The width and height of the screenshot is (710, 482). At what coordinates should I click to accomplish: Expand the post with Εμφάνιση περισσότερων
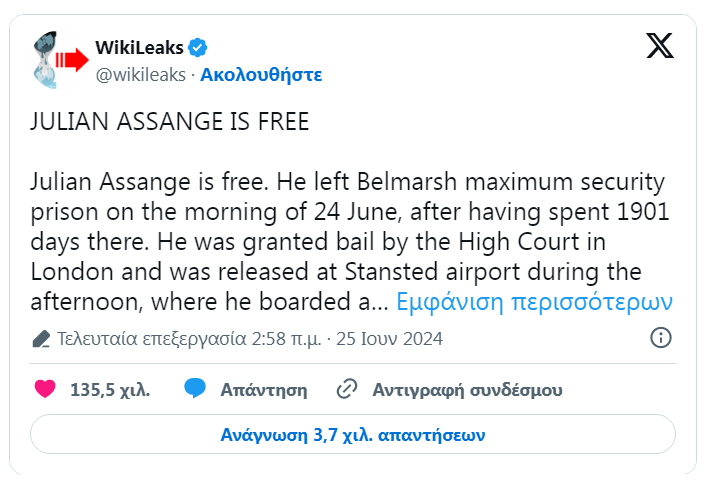[535, 301]
